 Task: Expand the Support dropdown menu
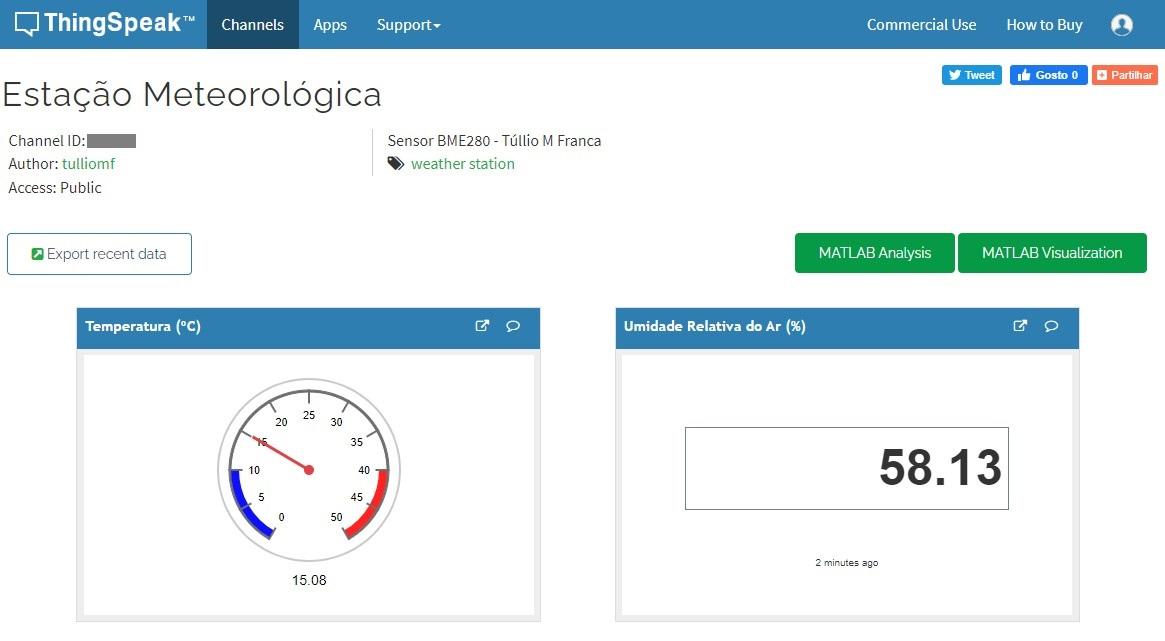[x=409, y=25]
